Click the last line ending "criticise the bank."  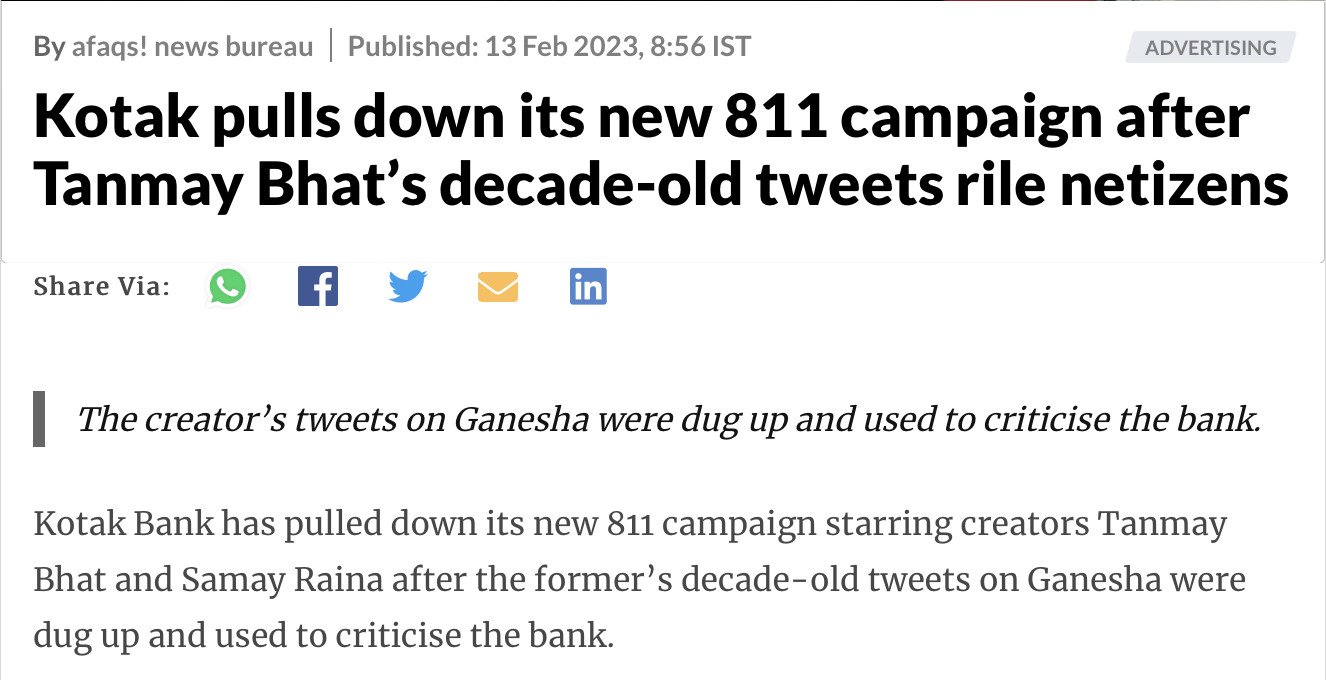[x=322, y=636]
